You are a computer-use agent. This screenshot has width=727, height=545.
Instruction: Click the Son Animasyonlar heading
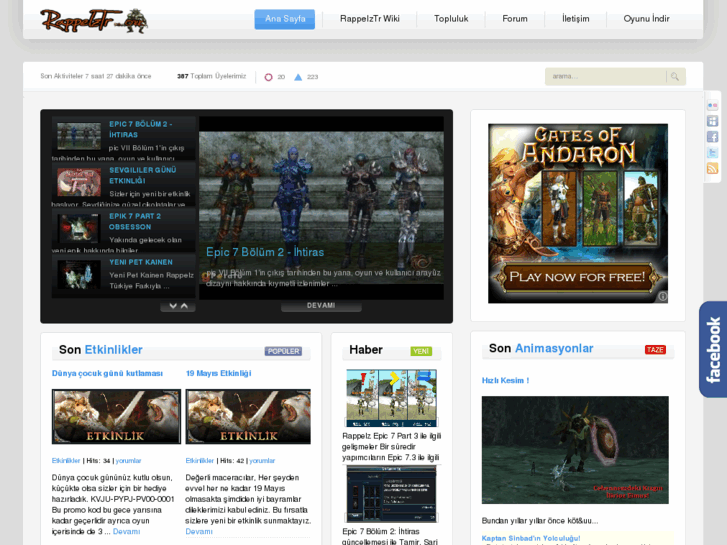click(541, 348)
